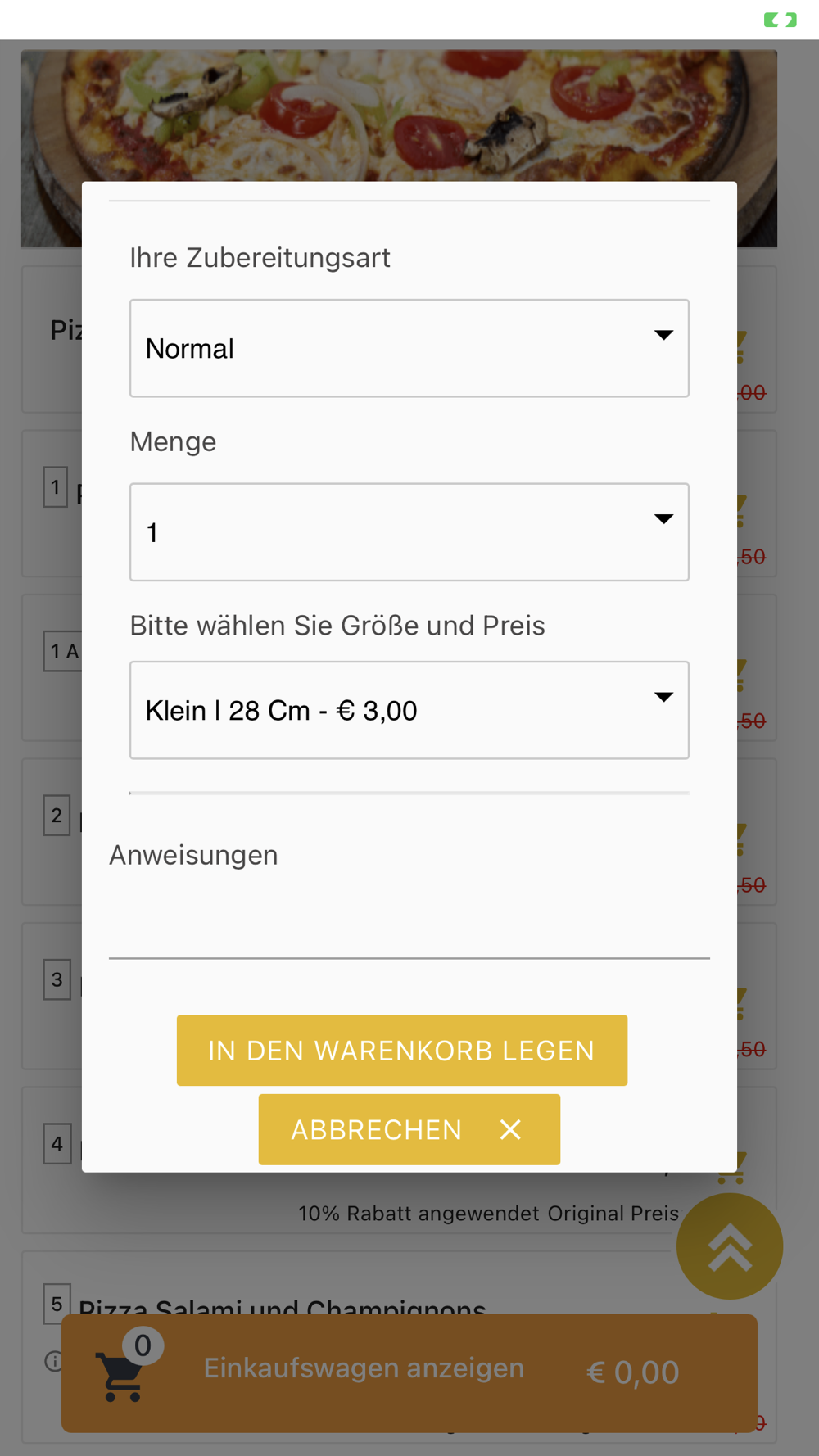The width and height of the screenshot is (819, 1456).
Task: Expand the Menge quantity dropdown
Action: coord(409,532)
